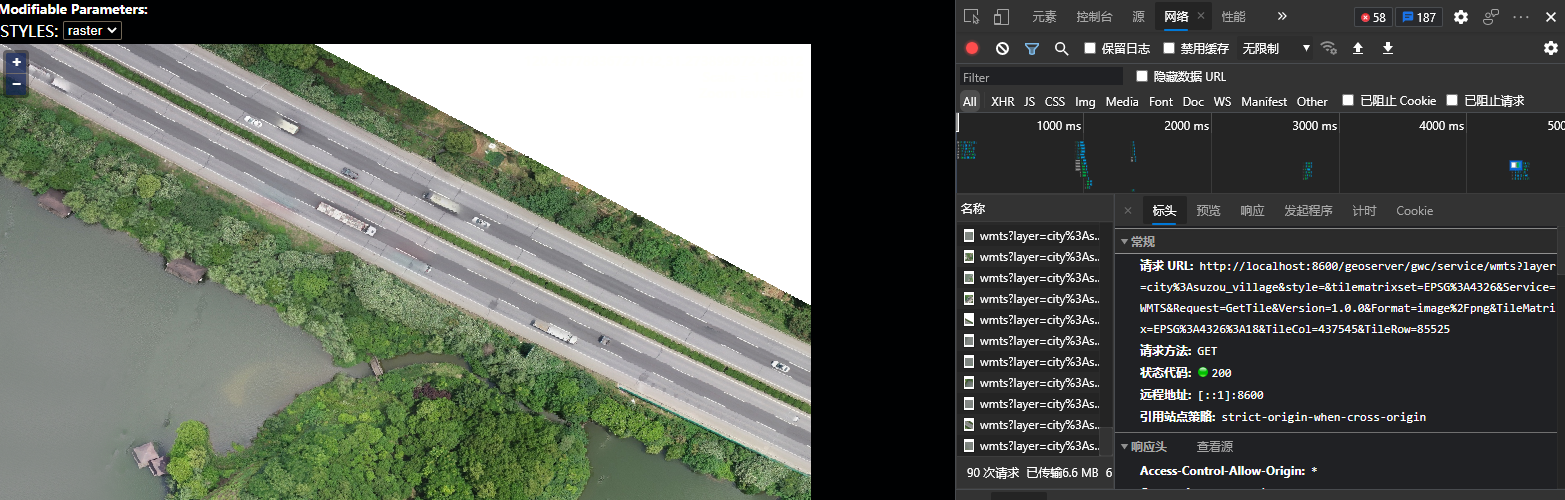Import HAR file upload arrow

(x=1358, y=48)
